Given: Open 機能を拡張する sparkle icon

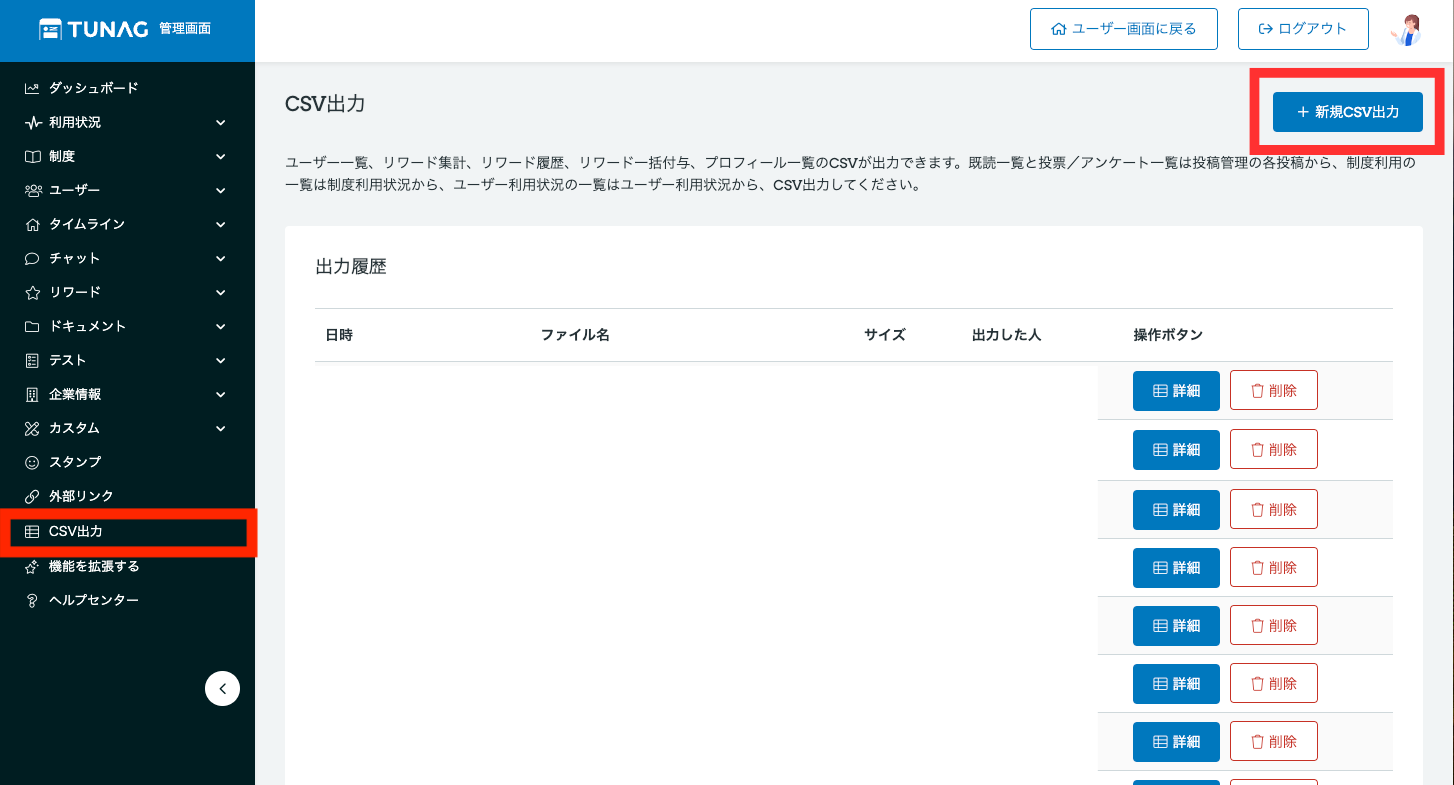Looking at the screenshot, I should point(32,566).
